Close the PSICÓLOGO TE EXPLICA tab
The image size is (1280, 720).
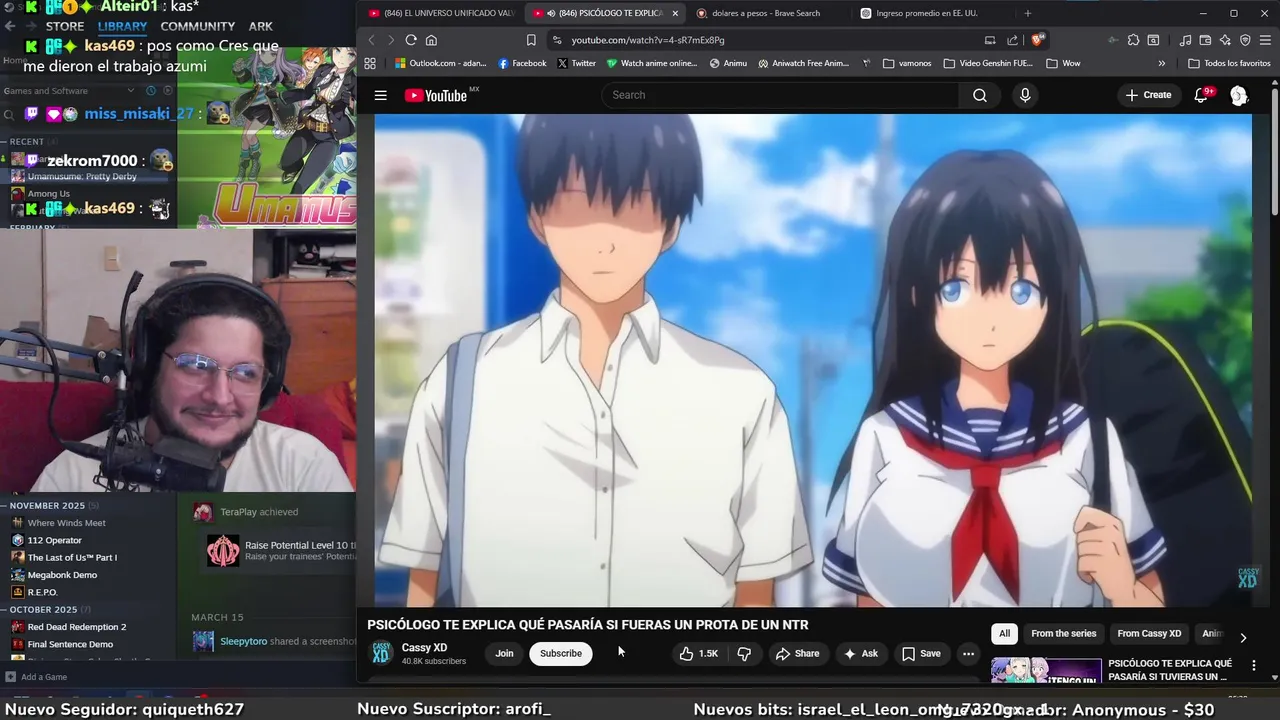[675, 13]
